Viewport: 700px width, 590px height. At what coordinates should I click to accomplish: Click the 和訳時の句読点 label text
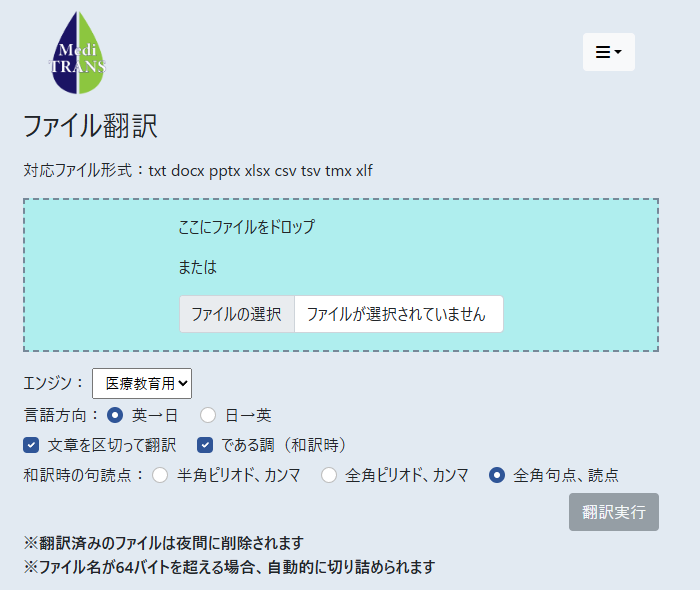[84, 476]
